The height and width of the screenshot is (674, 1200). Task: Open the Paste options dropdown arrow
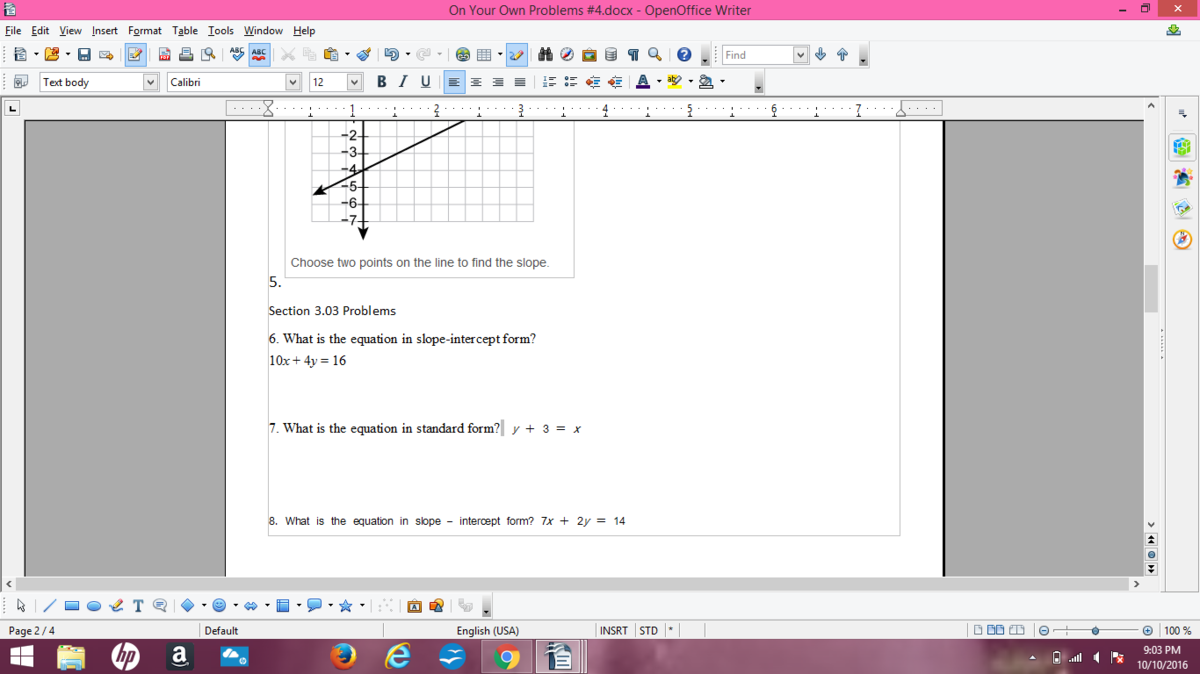(x=347, y=55)
